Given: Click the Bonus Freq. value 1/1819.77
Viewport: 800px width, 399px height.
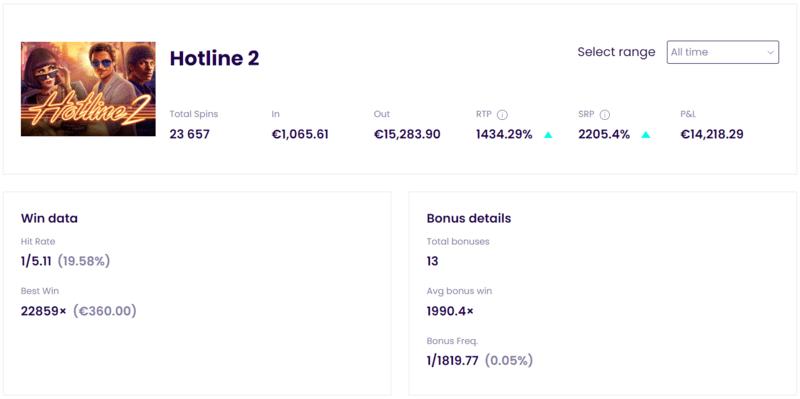Looking at the screenshot, I should (453, 361).
